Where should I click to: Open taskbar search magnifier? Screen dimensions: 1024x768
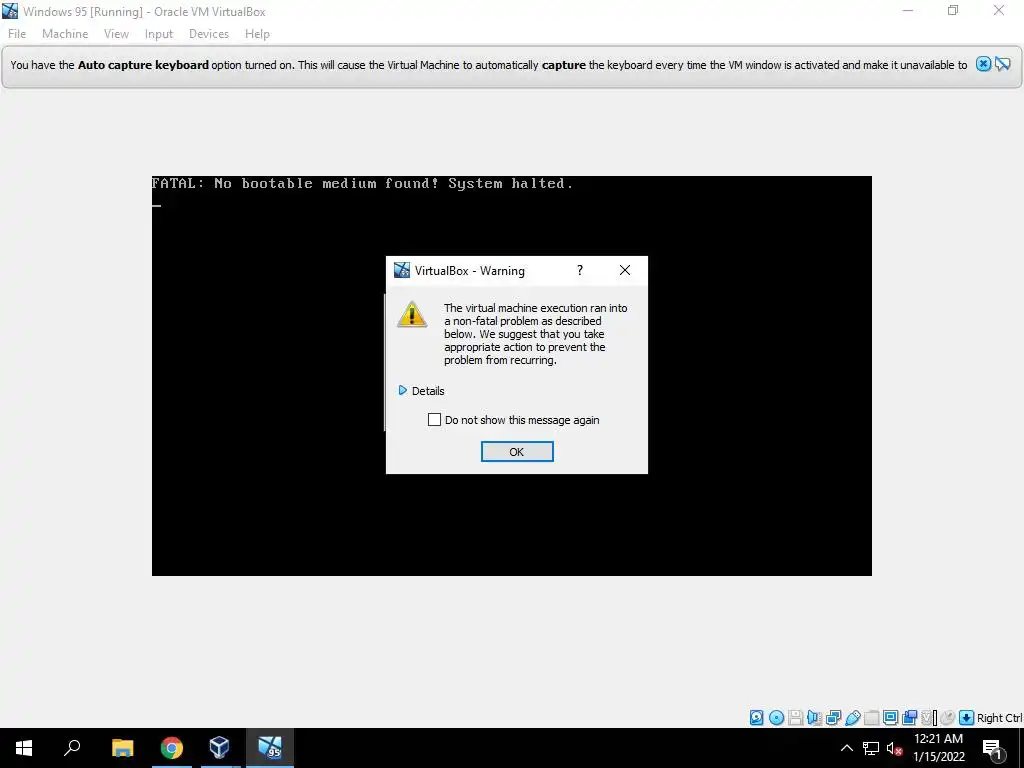[72, 748]
